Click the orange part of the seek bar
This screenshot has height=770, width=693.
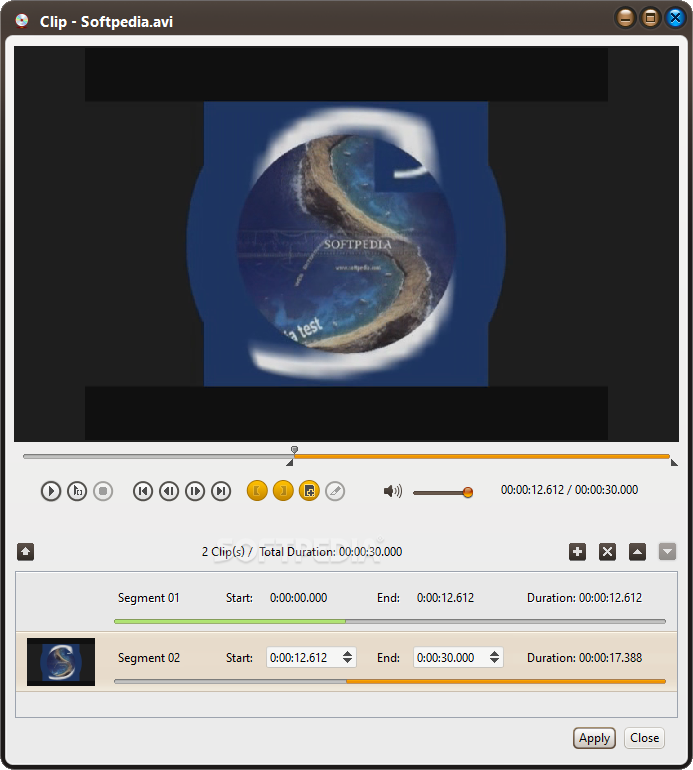point(481,457)
